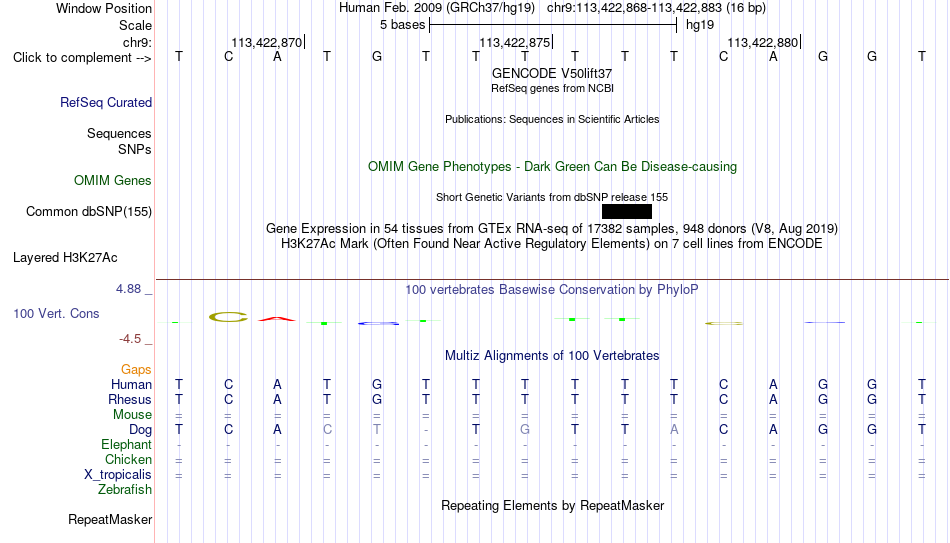Click the Scale track label
950x543 pixels.
pyautogui.click(x=135, y=25)
